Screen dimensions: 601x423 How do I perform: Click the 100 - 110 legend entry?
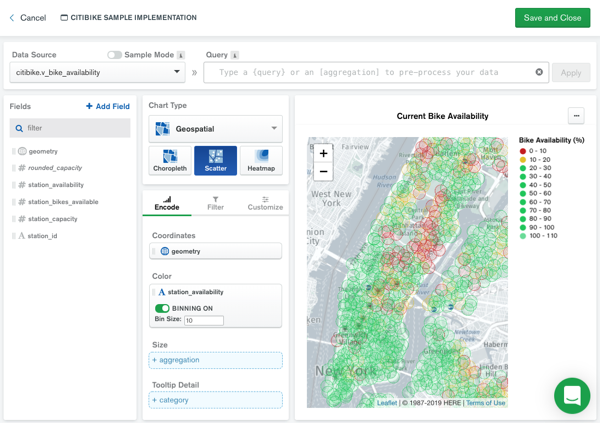click(539, 236)
